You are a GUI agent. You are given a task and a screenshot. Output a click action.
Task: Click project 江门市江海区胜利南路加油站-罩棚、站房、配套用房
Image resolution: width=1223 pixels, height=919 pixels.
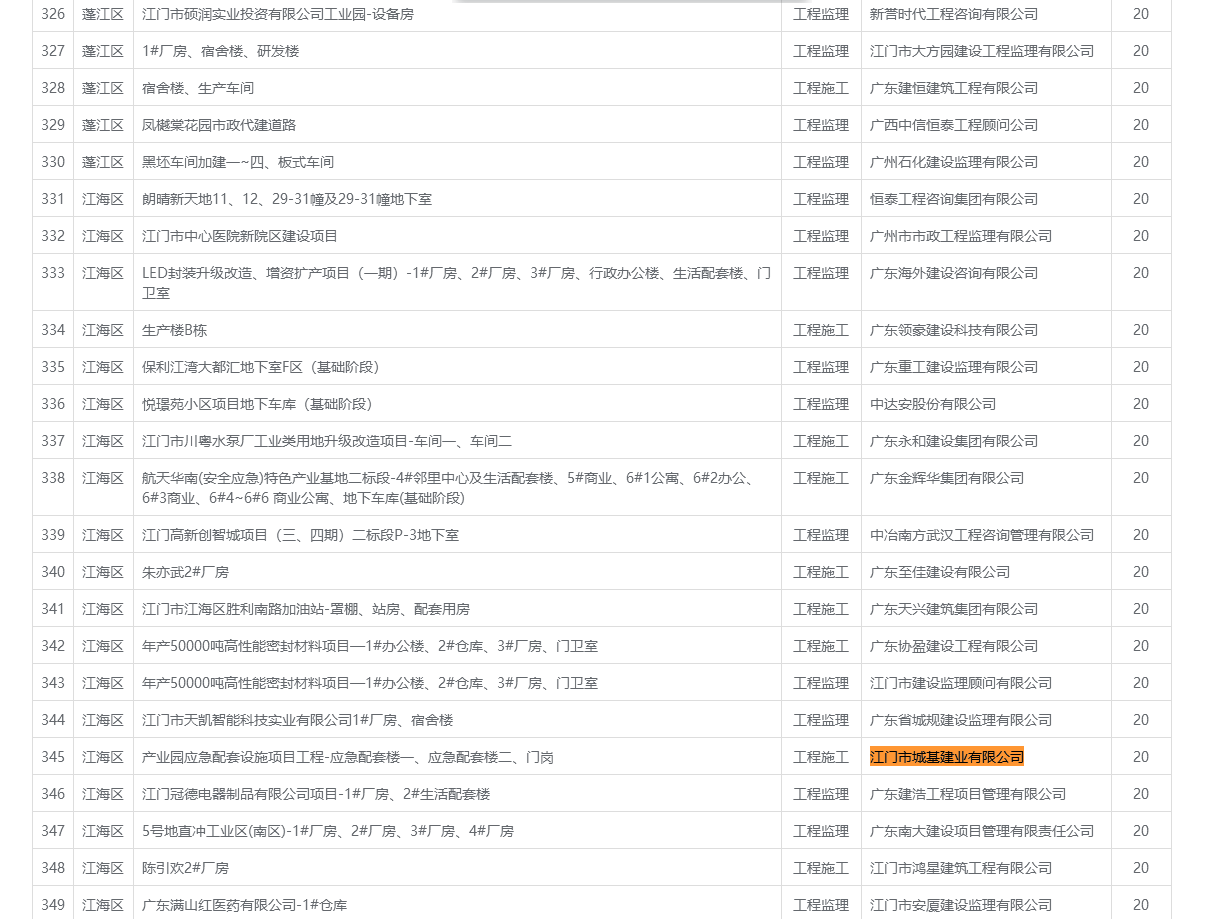(x=306, y=609)
